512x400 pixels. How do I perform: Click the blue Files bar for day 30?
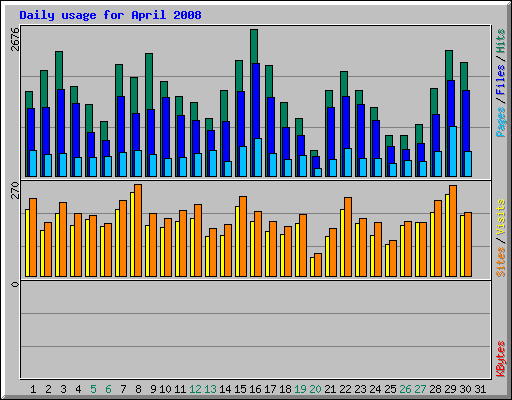[466, 121]
